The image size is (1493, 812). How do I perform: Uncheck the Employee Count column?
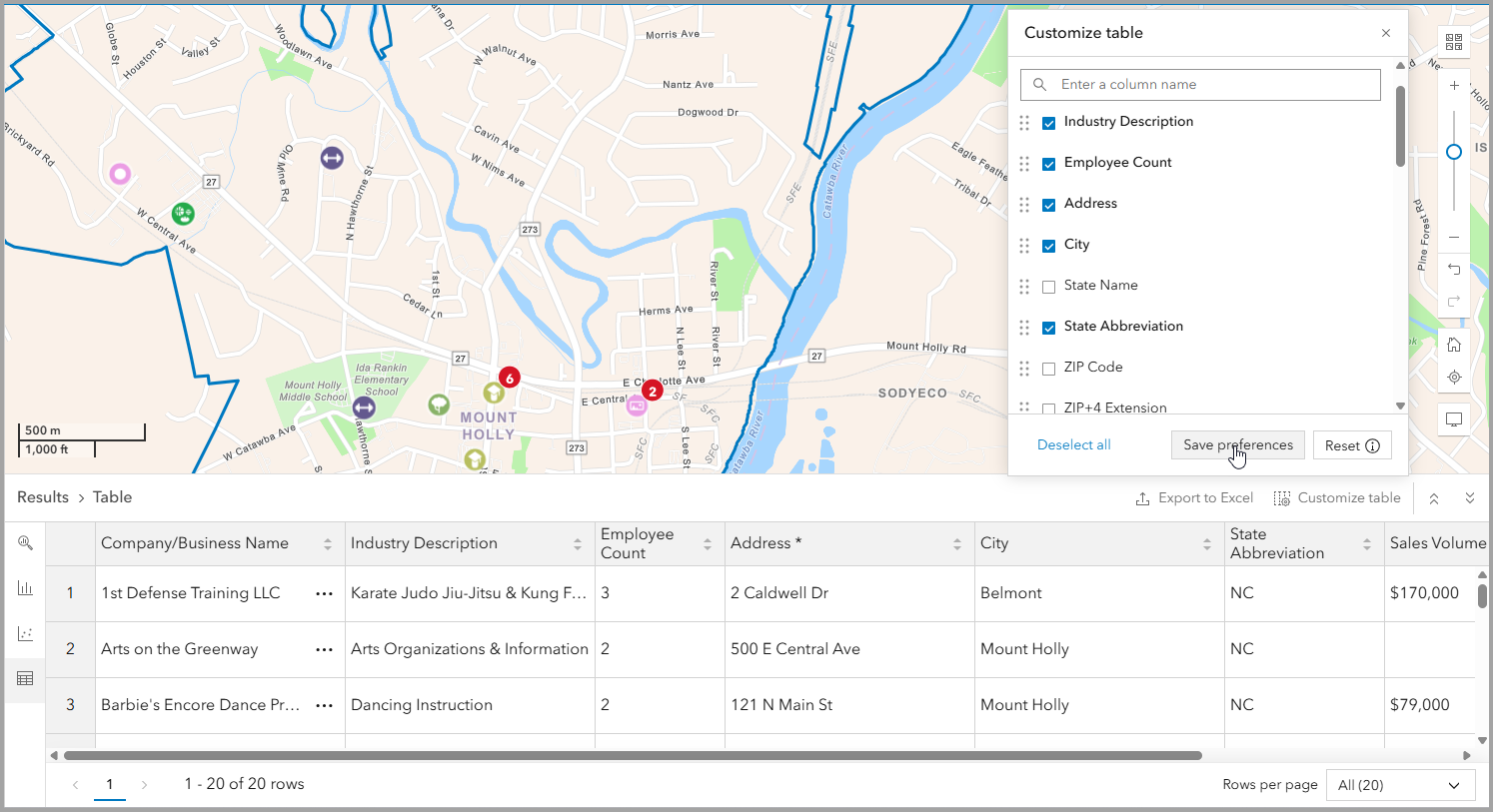[x=1048, y=164]
